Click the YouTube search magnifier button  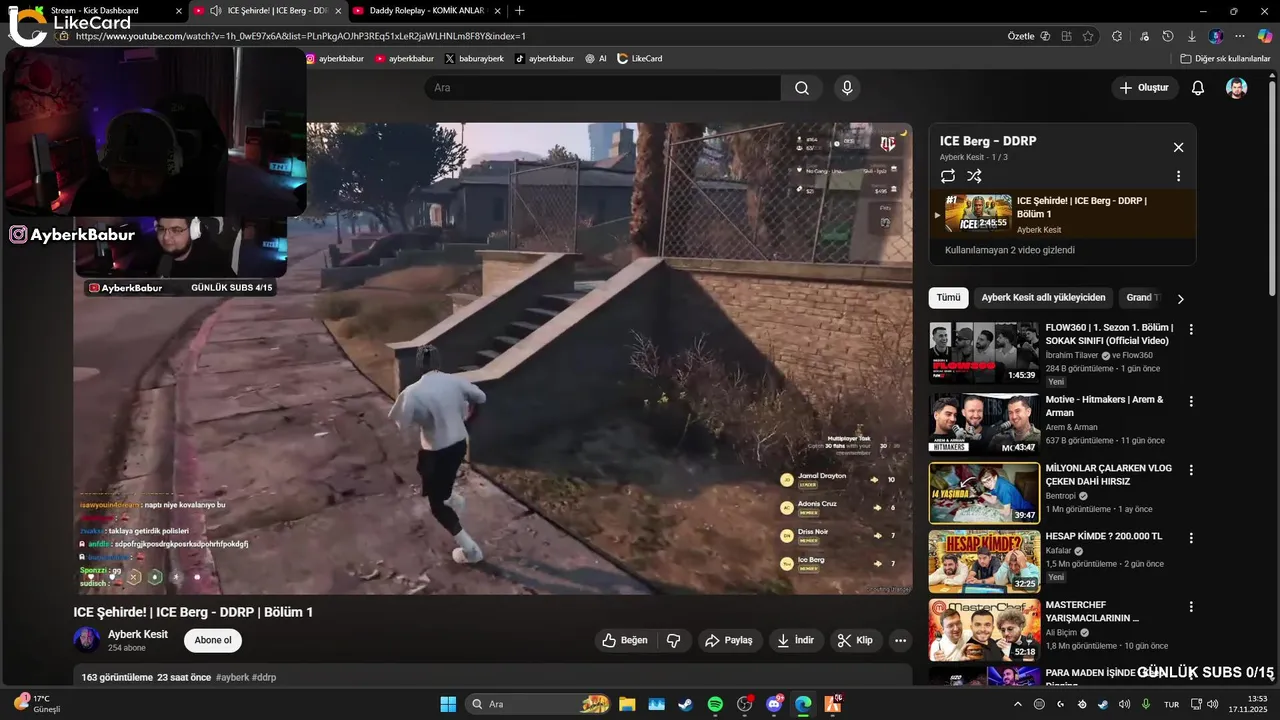tap(802, 88)
